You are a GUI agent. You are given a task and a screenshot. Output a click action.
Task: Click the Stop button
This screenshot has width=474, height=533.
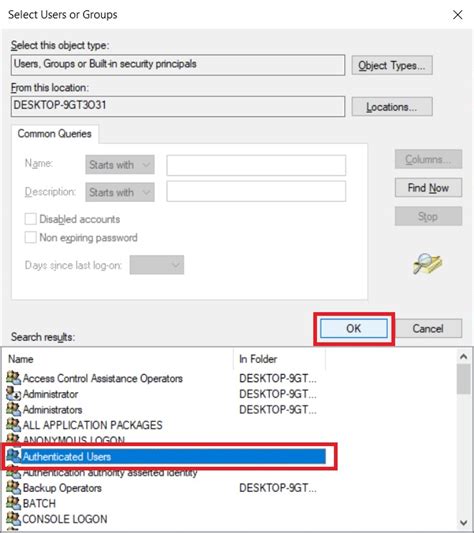(x=428, y=216)
